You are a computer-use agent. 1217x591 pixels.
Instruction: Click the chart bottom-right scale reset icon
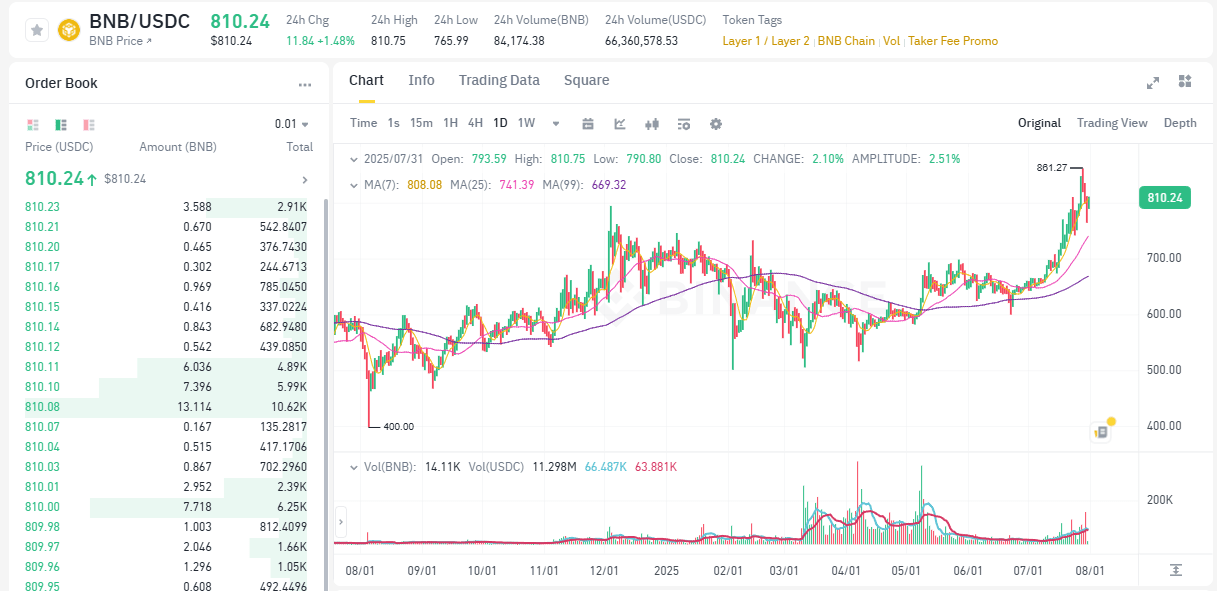(1176, 569)
